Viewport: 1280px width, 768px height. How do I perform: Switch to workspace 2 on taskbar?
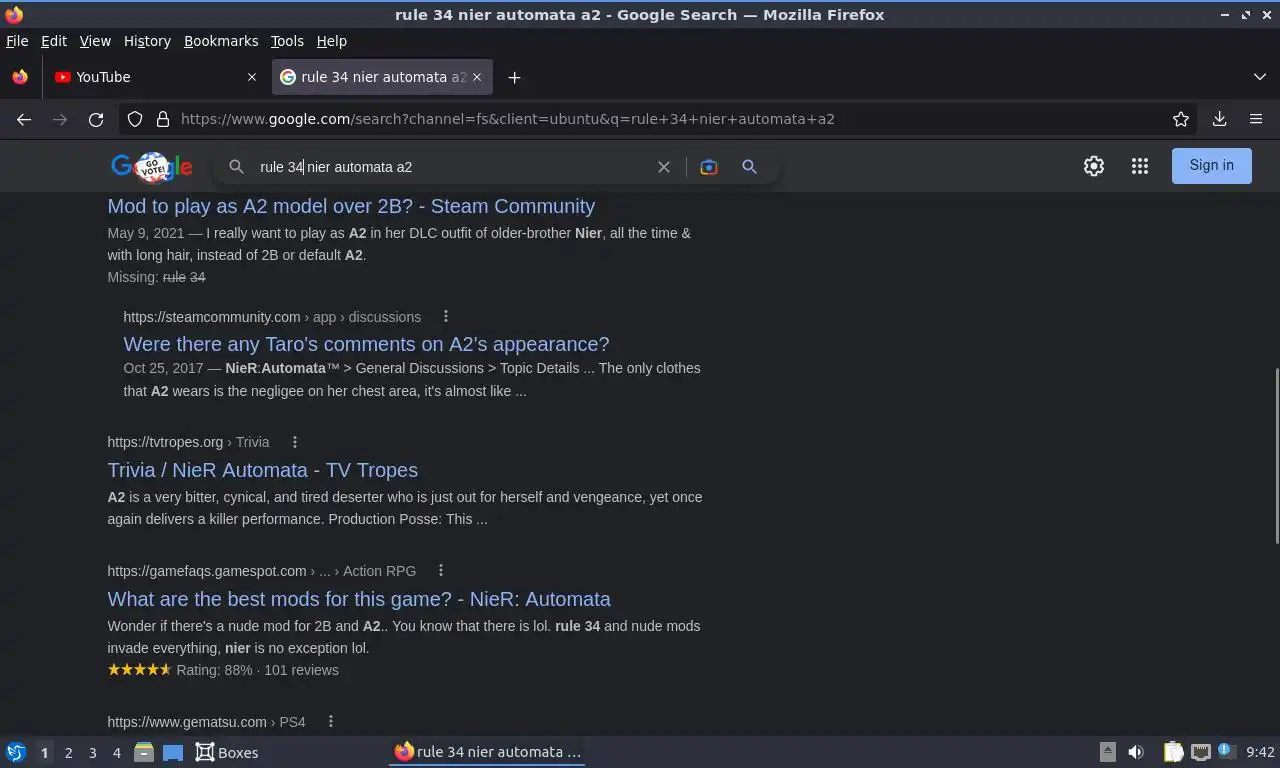[69, 752]
